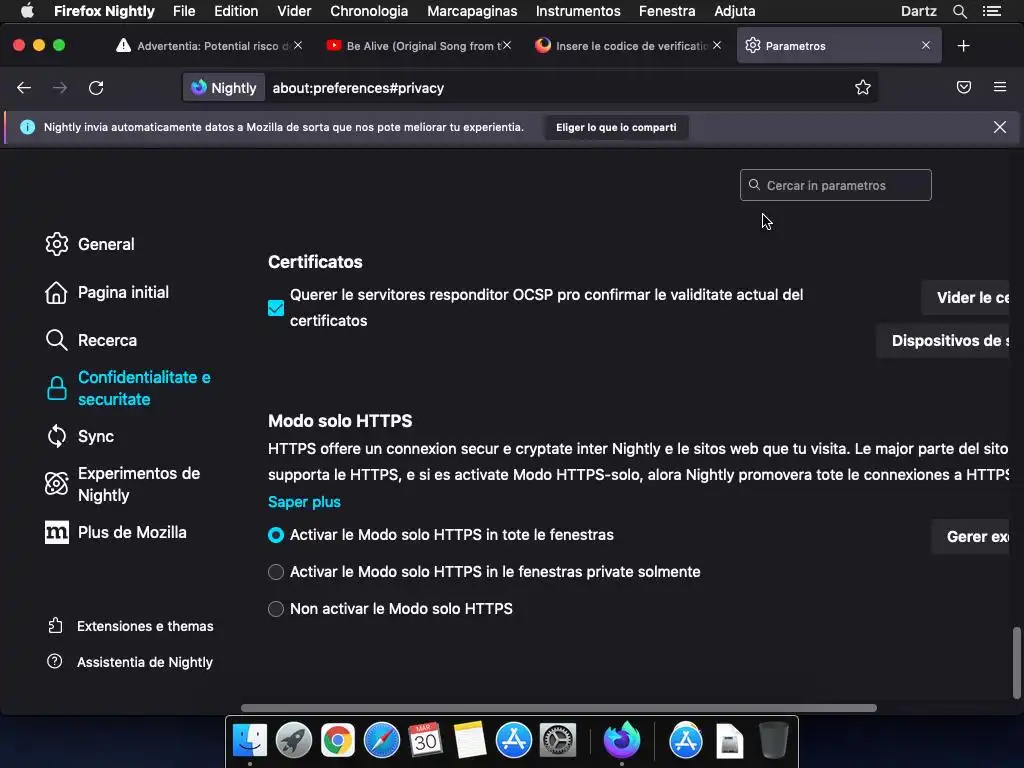
Task: Open the File menu
Action: coord(184,11)
